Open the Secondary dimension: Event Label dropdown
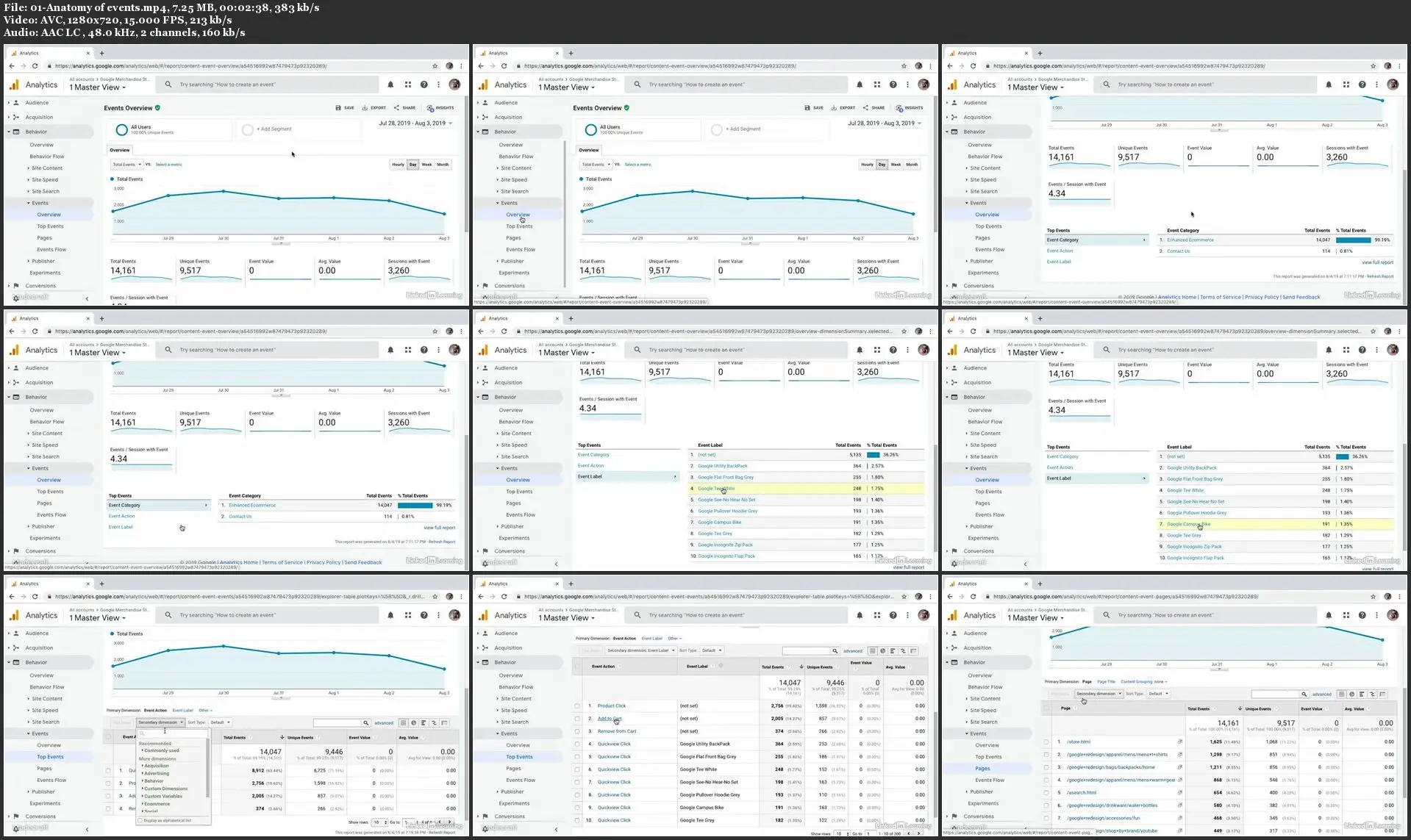The height and width of the screenshot is (840, 1411). point(640,650)
